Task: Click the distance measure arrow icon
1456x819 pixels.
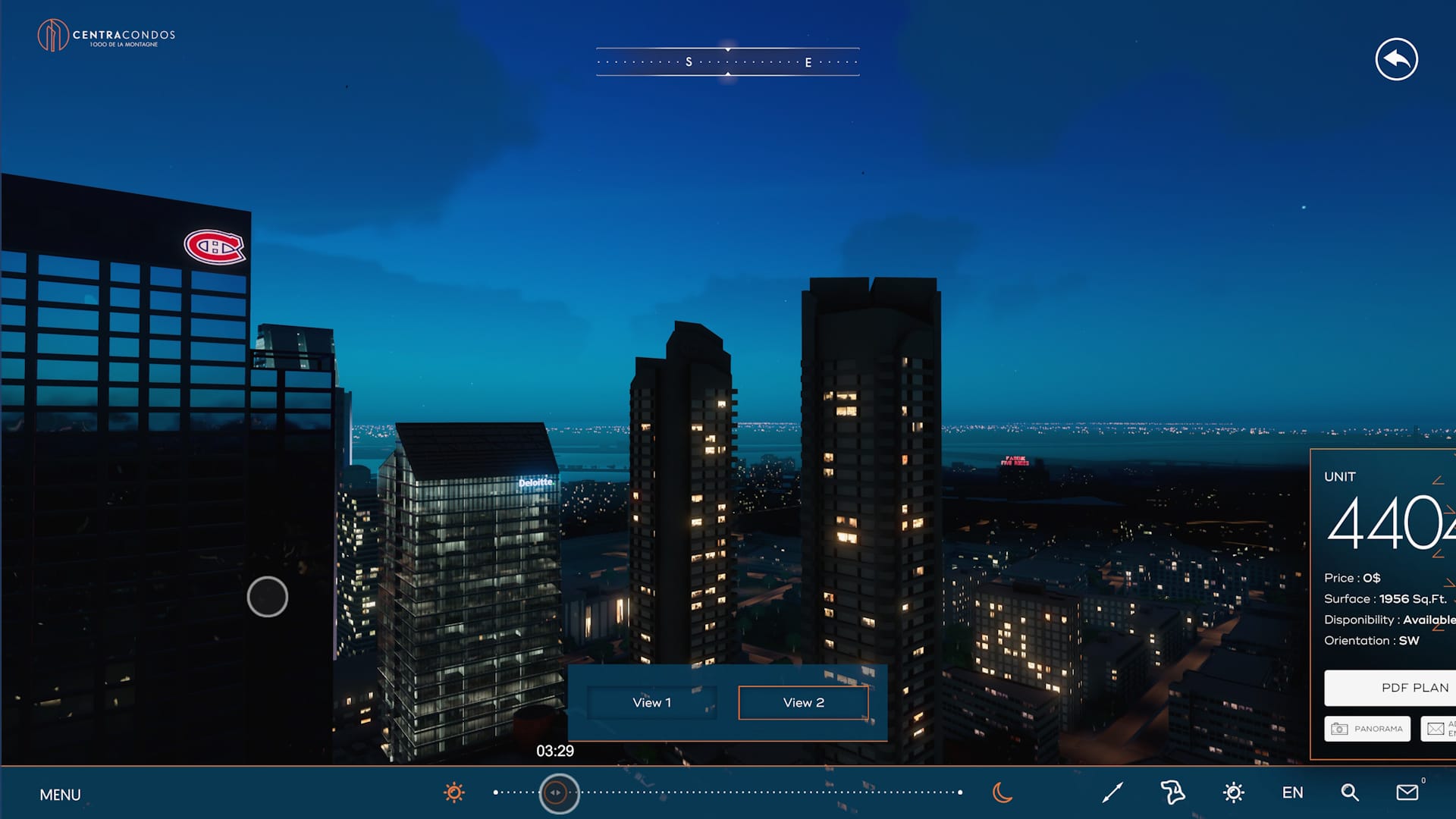Action: click(x=1112, y=792)
